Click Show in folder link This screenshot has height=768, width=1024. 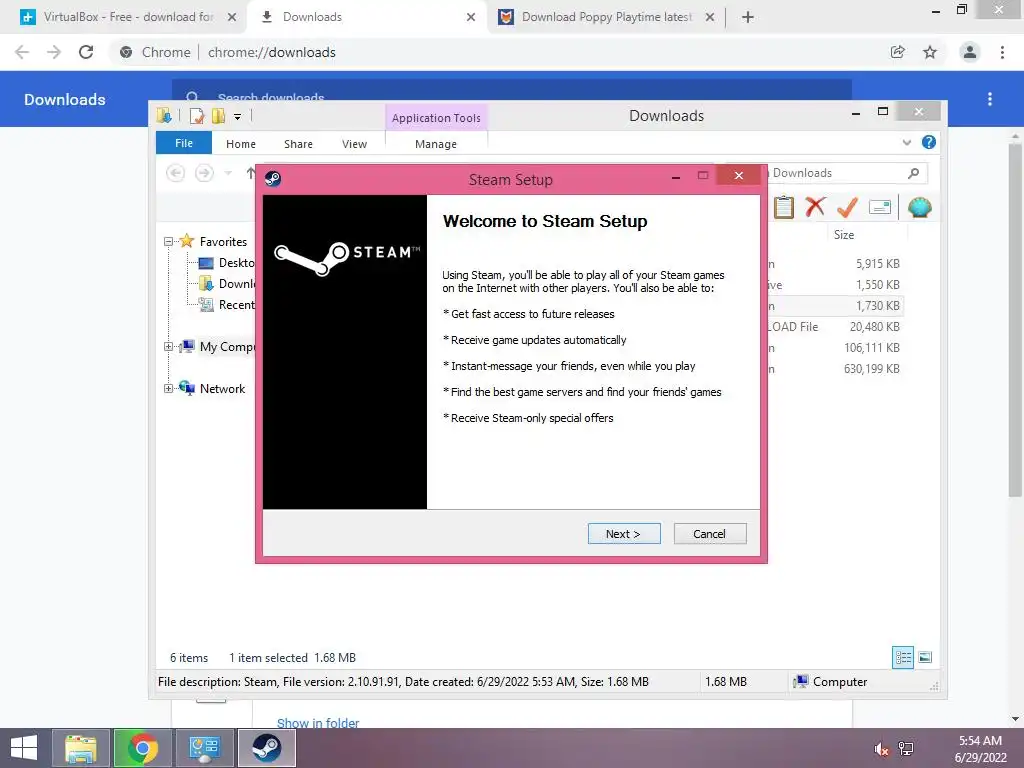(317, 723)
